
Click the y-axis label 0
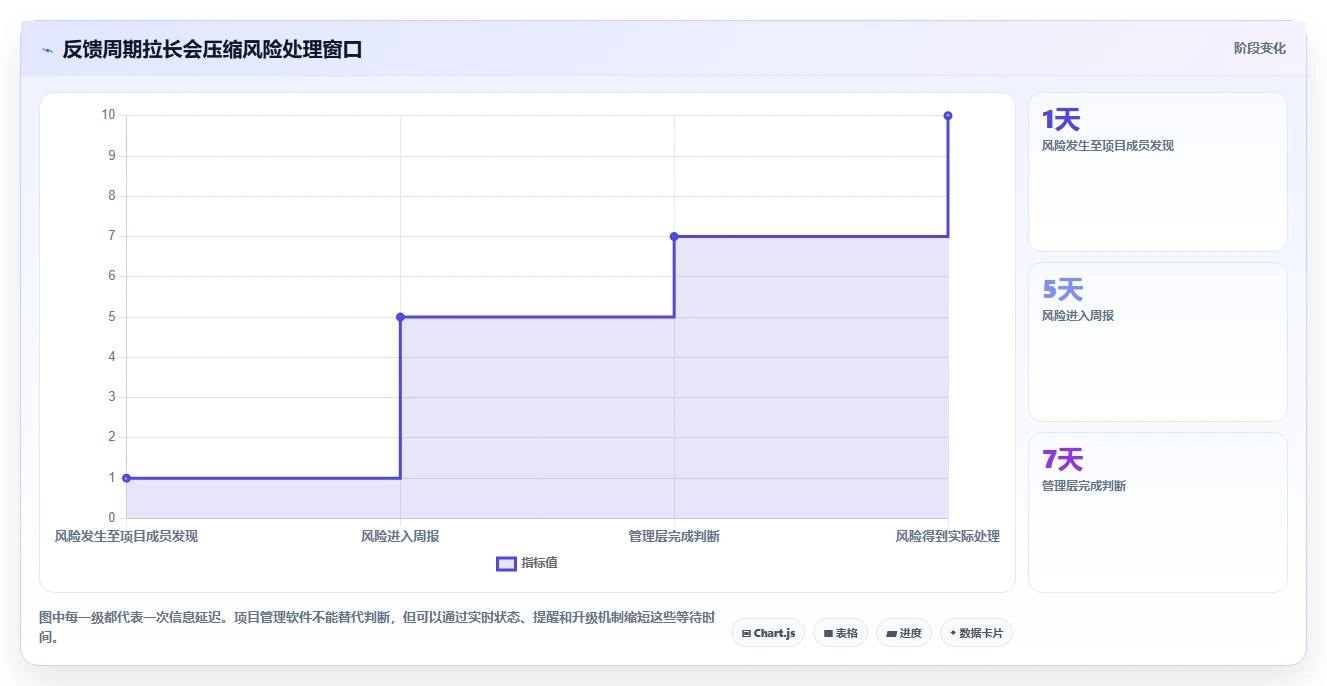[x=112, y=518]
